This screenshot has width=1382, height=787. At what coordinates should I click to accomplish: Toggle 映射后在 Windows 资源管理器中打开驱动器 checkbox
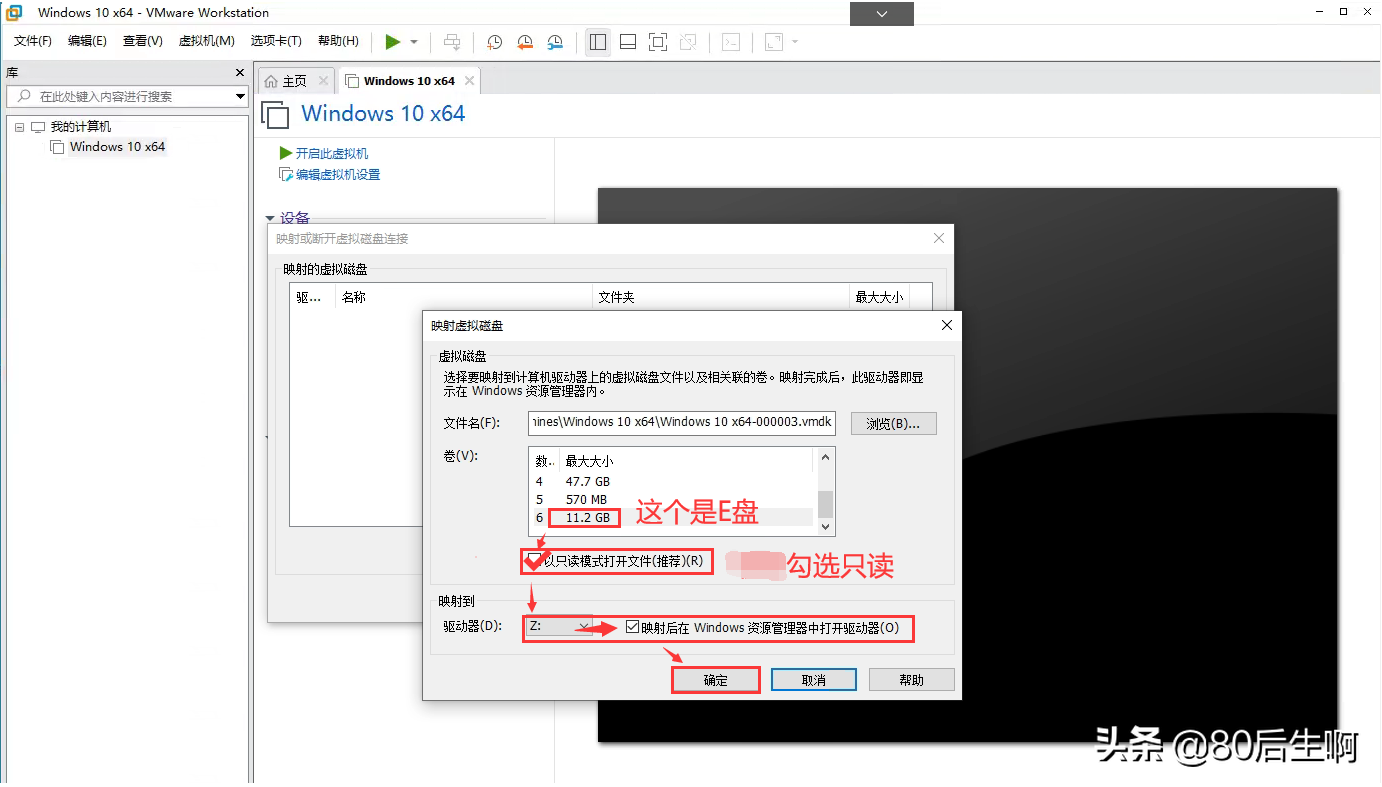pyautogui.click(x=632, y=628)
